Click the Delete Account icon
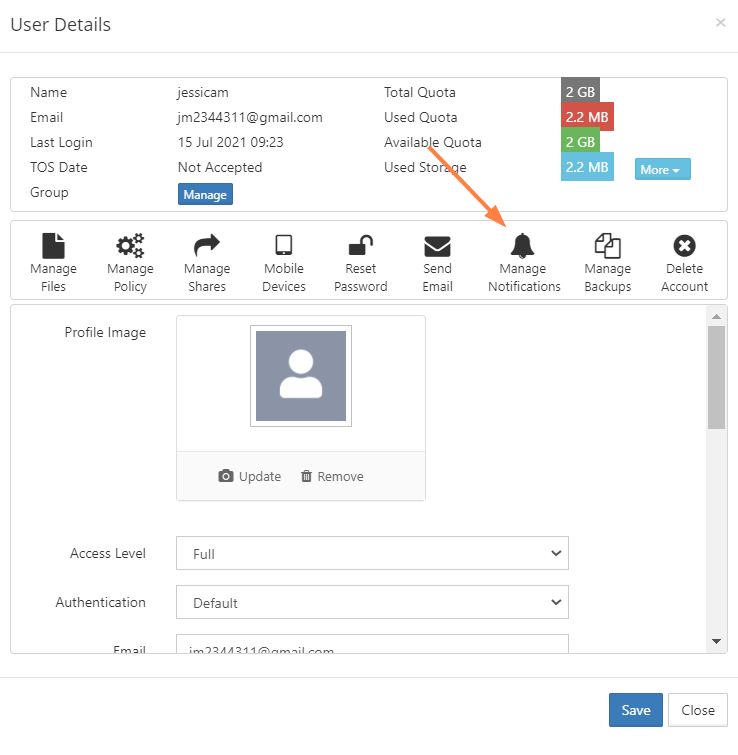The height and width of the screenshot is (755, 738). pyautogui.click(x=684, y=246)
